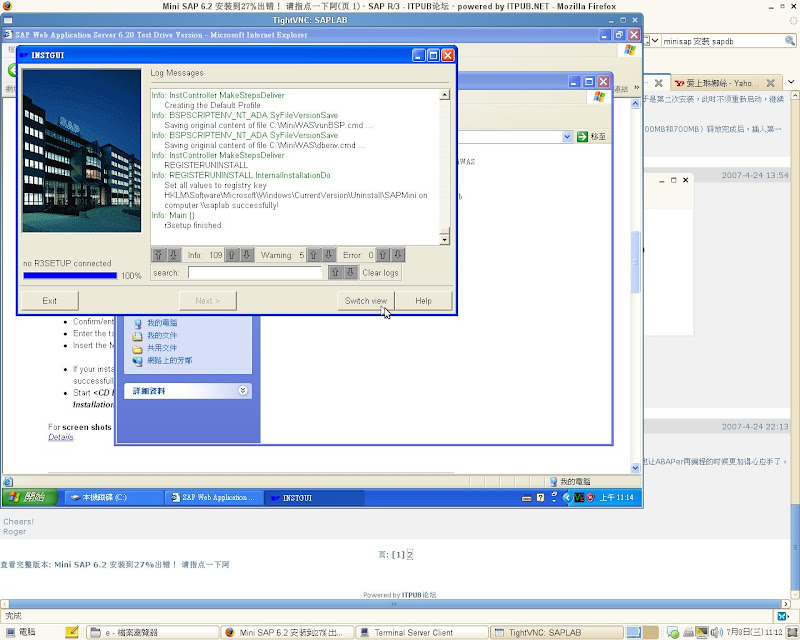
Task: Click the installation progress bar at 100%
Action: pos(70,276)
